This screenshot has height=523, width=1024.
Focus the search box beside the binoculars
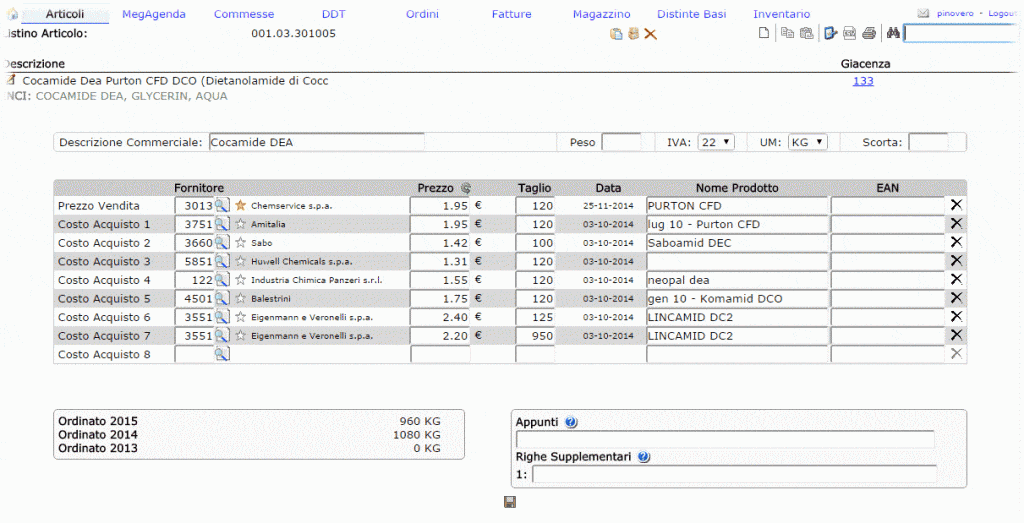point(961,33)
